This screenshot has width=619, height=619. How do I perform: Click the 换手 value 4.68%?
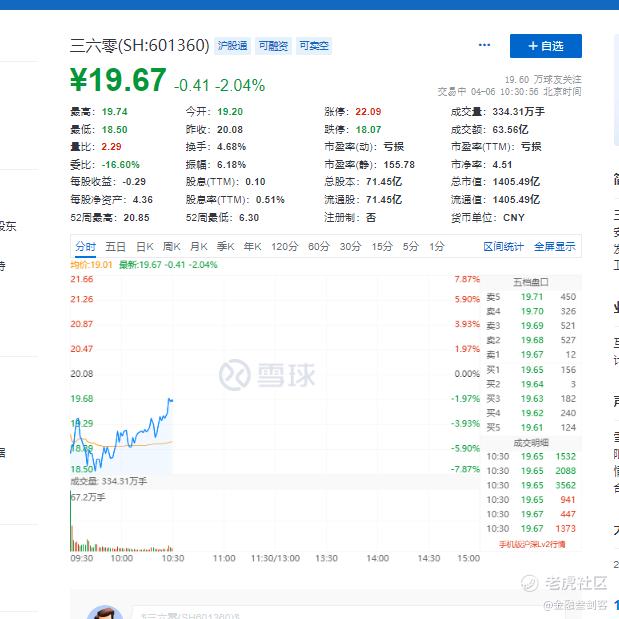231,147
